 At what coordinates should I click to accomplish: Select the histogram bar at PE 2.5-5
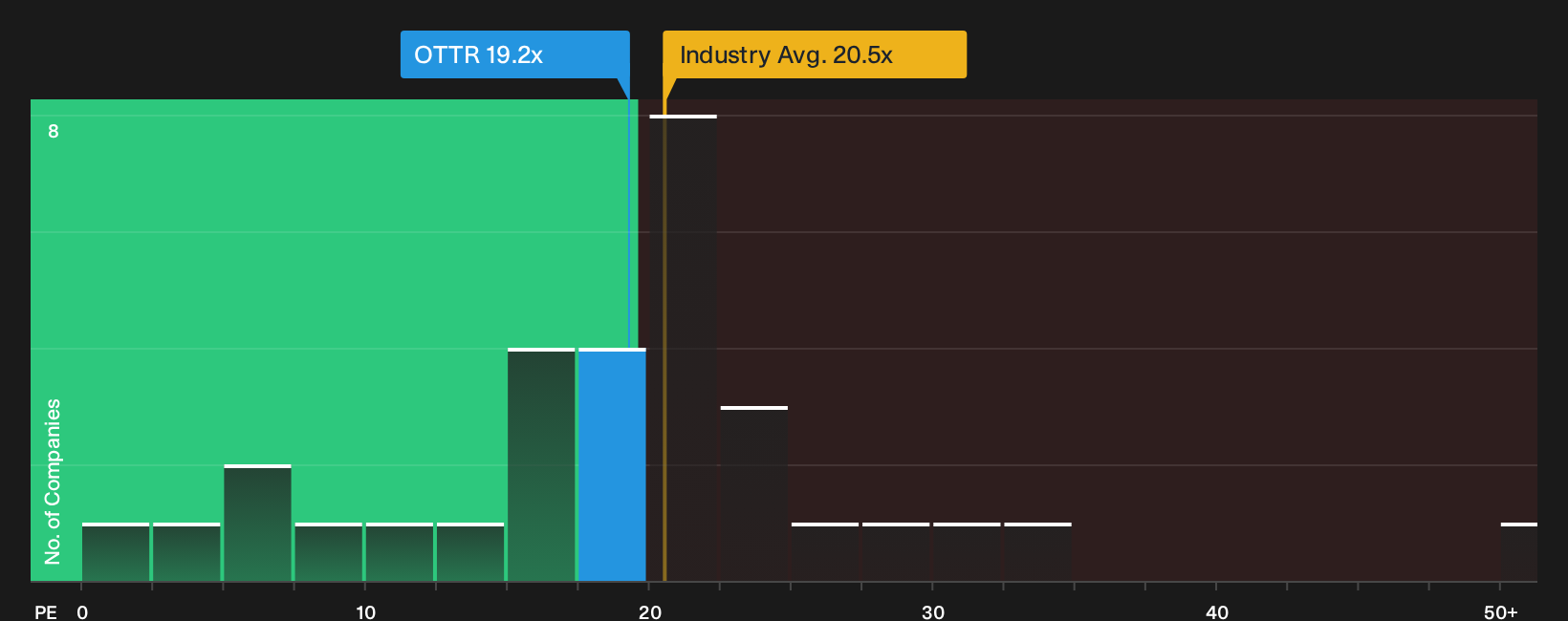pos(186,552)
